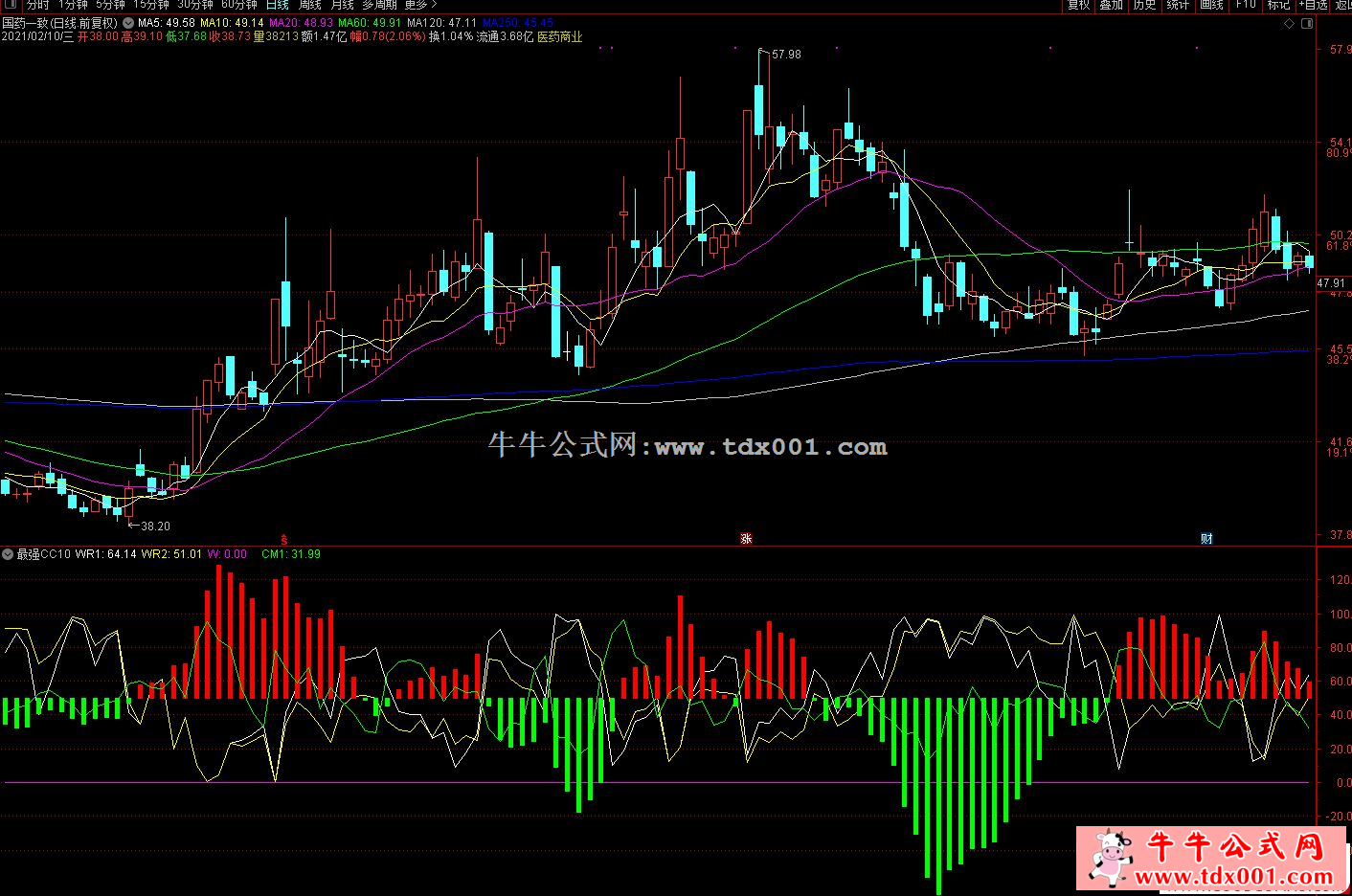Toggle the side panel icon at top right
The width and height of the screenshot is (1352, 896).
(1307, 24)
